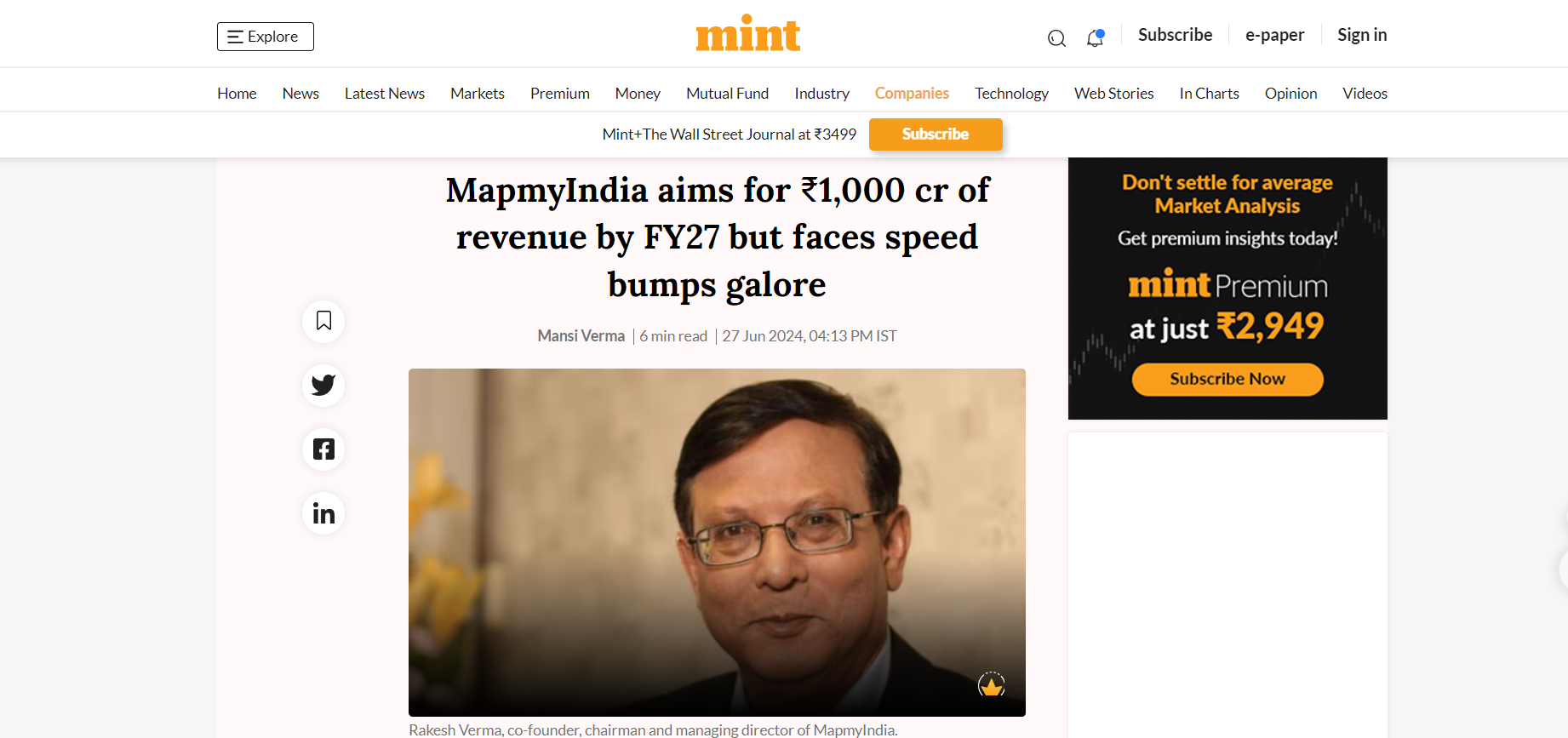Click the Sign in link
Viewport: 1568px width, 738px height.
point(1361,35)
